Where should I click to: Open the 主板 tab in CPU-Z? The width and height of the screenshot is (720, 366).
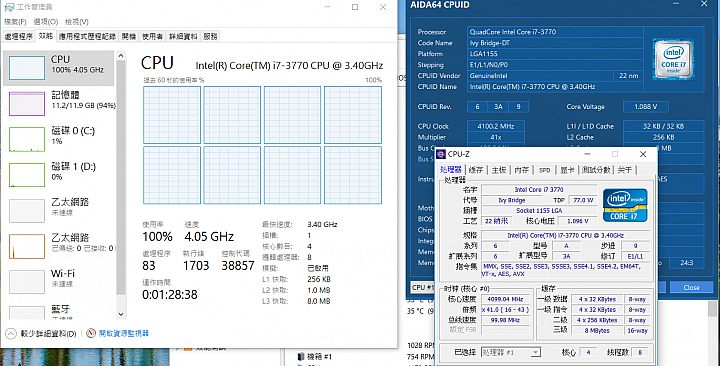pyautogui.click(x=499, y=170)
